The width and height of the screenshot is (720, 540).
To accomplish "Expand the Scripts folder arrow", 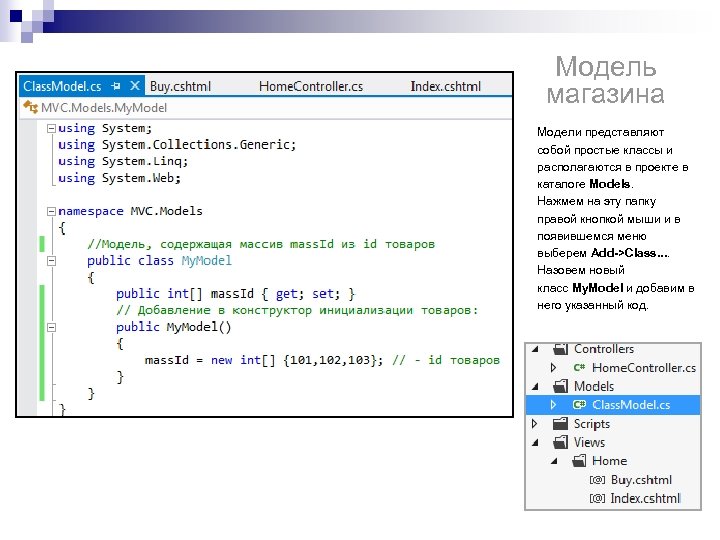I will [x=534, y=423].
